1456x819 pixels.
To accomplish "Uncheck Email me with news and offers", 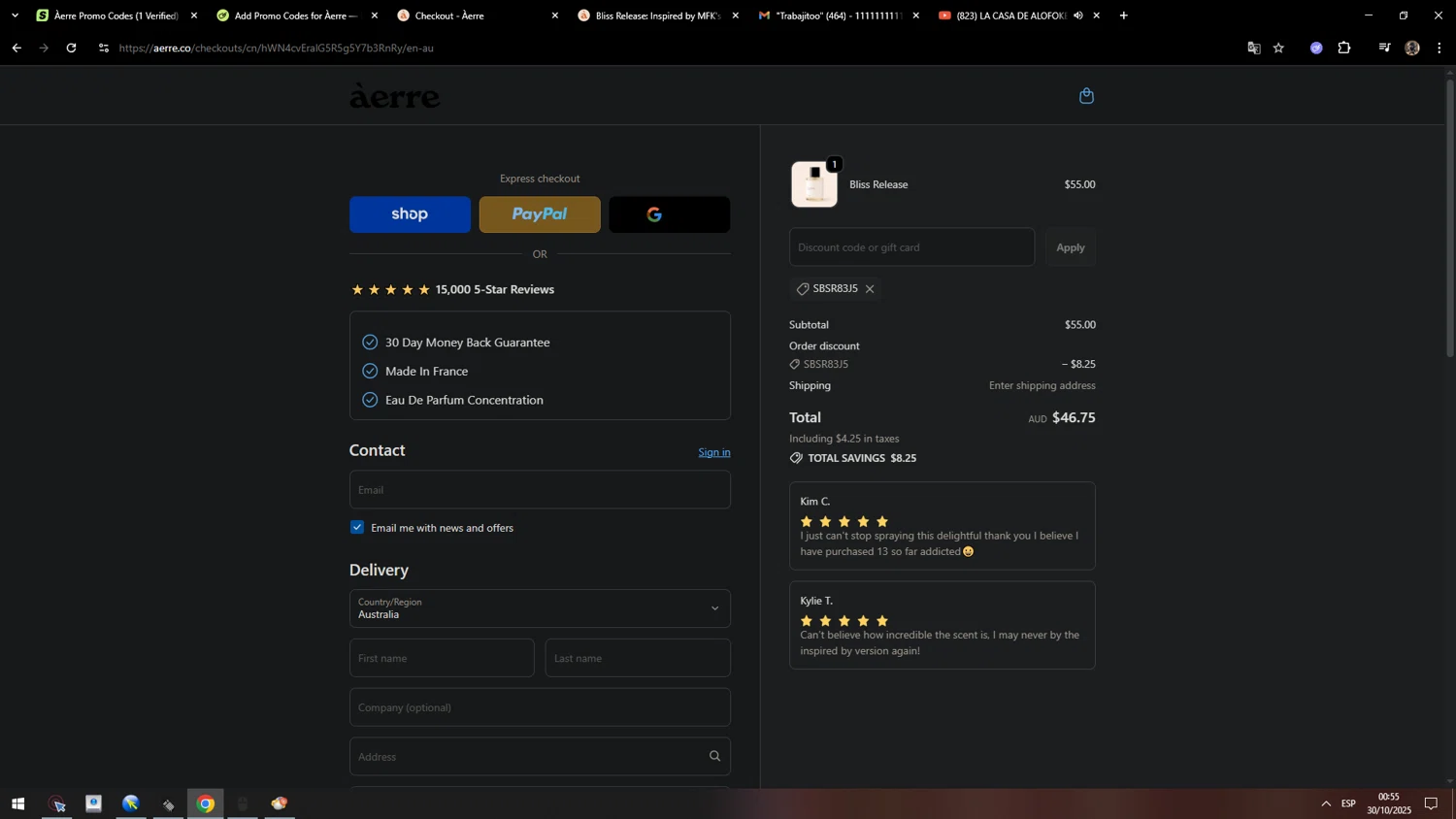I will tap(357, 527).
